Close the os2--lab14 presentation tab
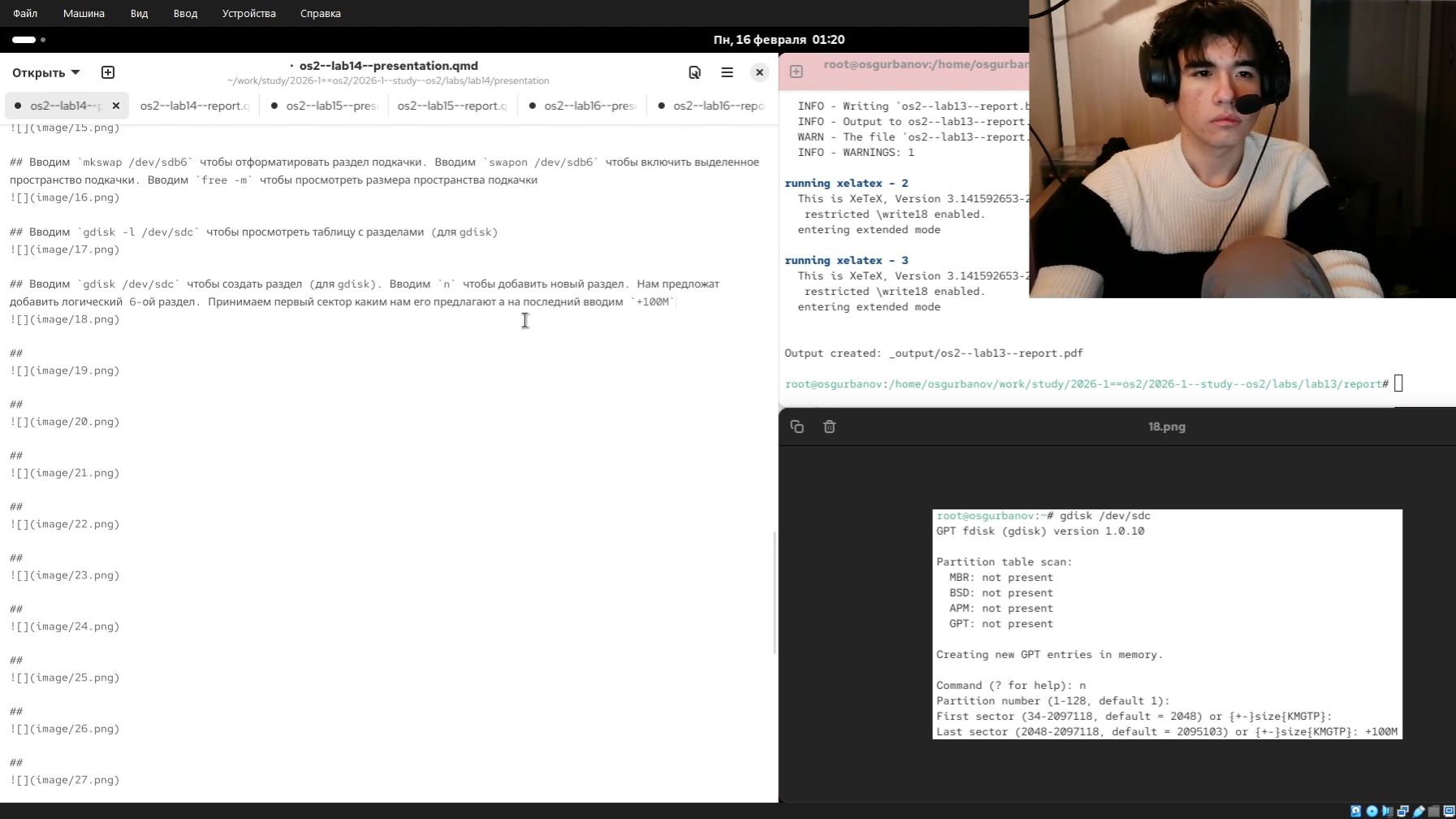Screen dimensions: 1456x819 116,106
